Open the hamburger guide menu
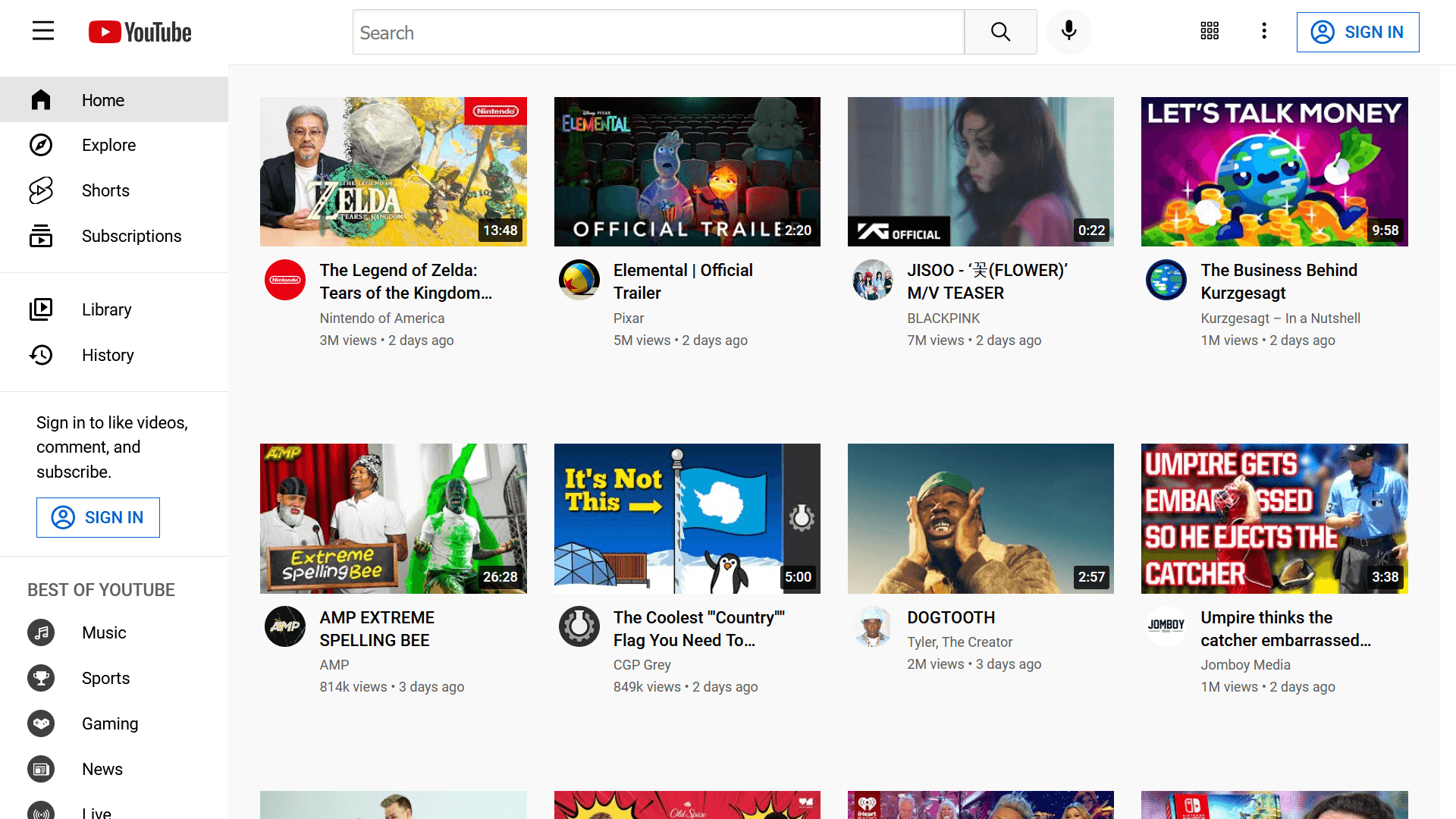The width and height of the screenshot is (1456, 819). (x=43, y=31)
